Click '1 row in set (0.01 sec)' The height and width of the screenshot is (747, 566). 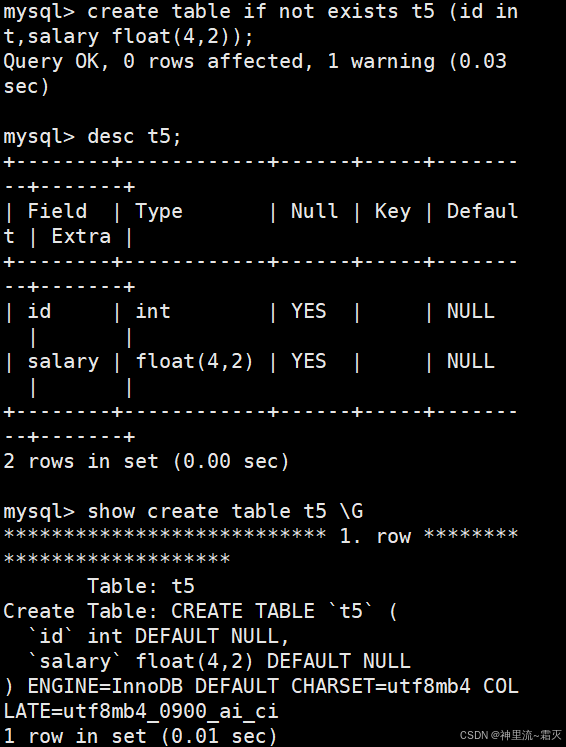[x=141, y=737]
